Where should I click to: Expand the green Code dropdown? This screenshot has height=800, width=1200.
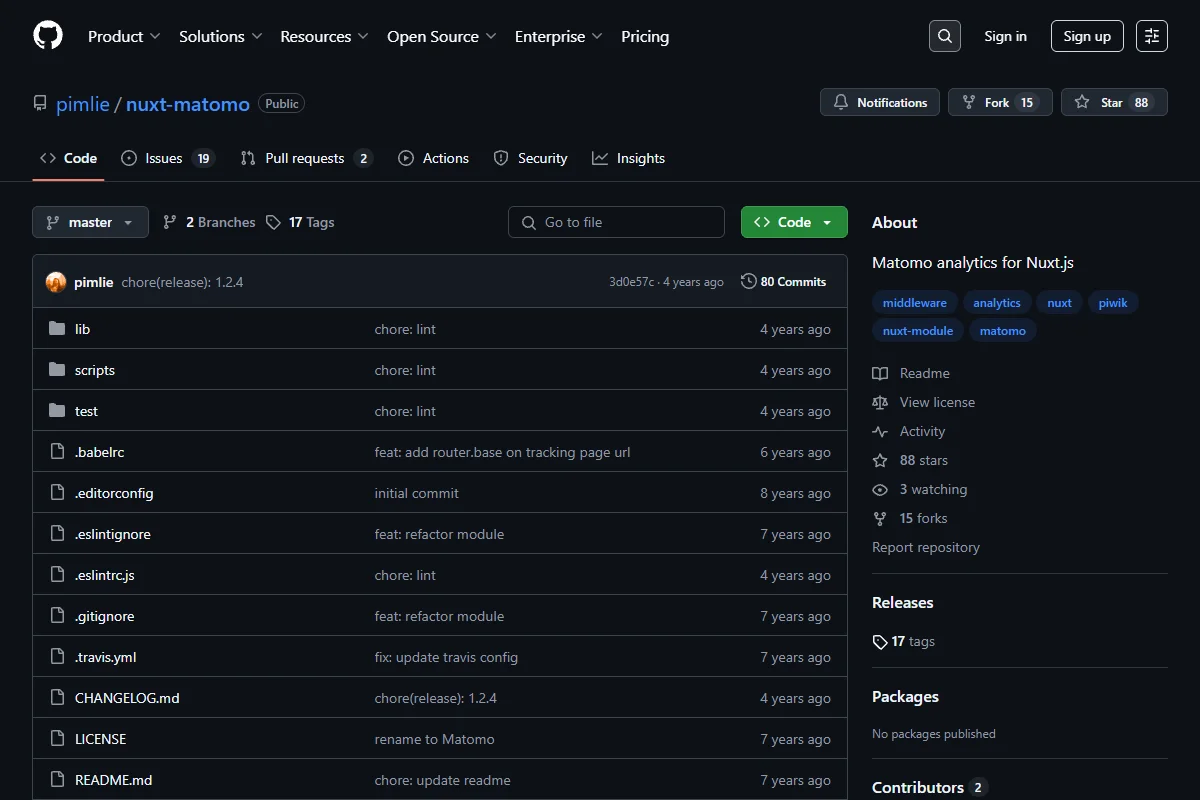click(794, 222)
